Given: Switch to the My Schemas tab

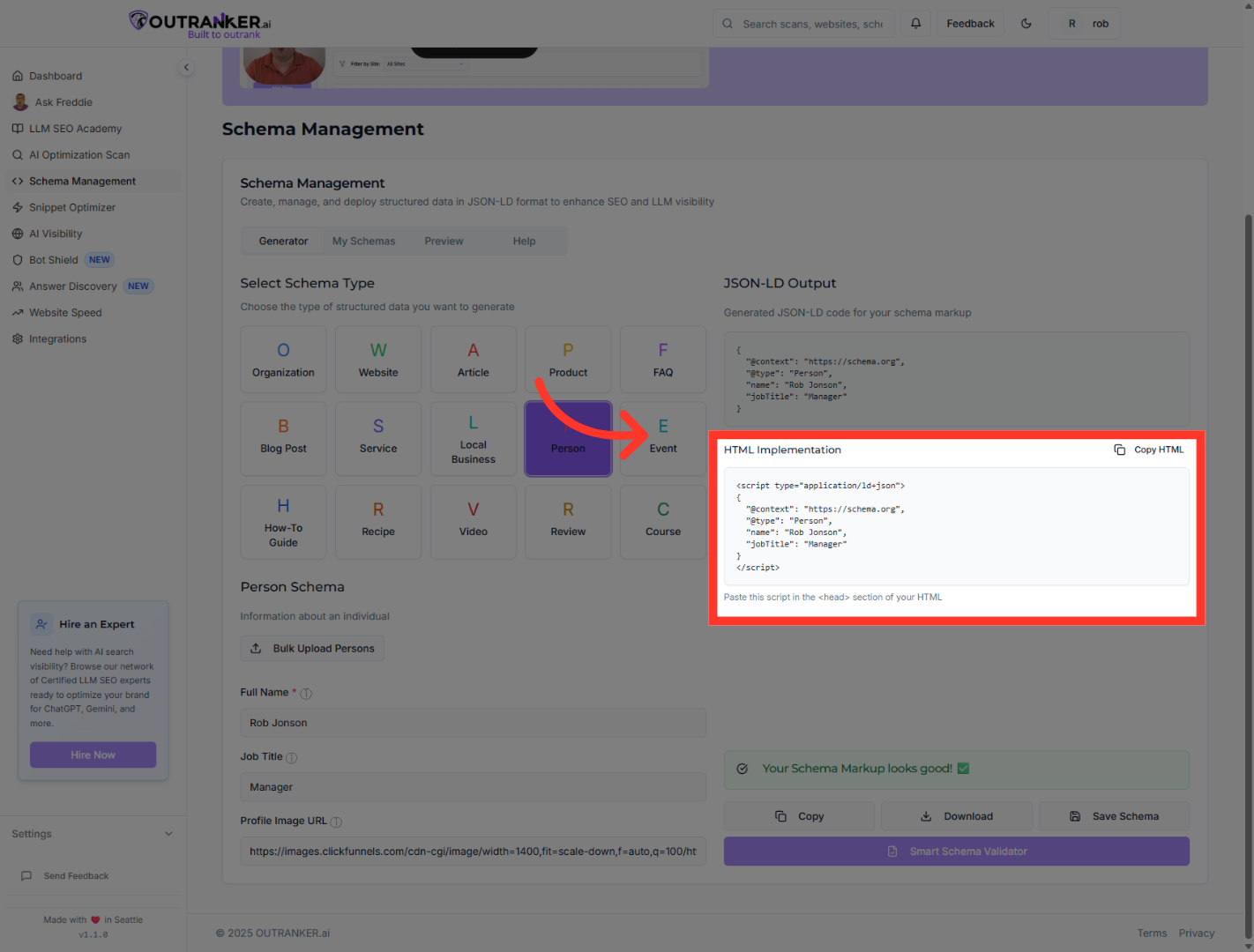Looking at the screenshot, I should (x=363, y=242).
